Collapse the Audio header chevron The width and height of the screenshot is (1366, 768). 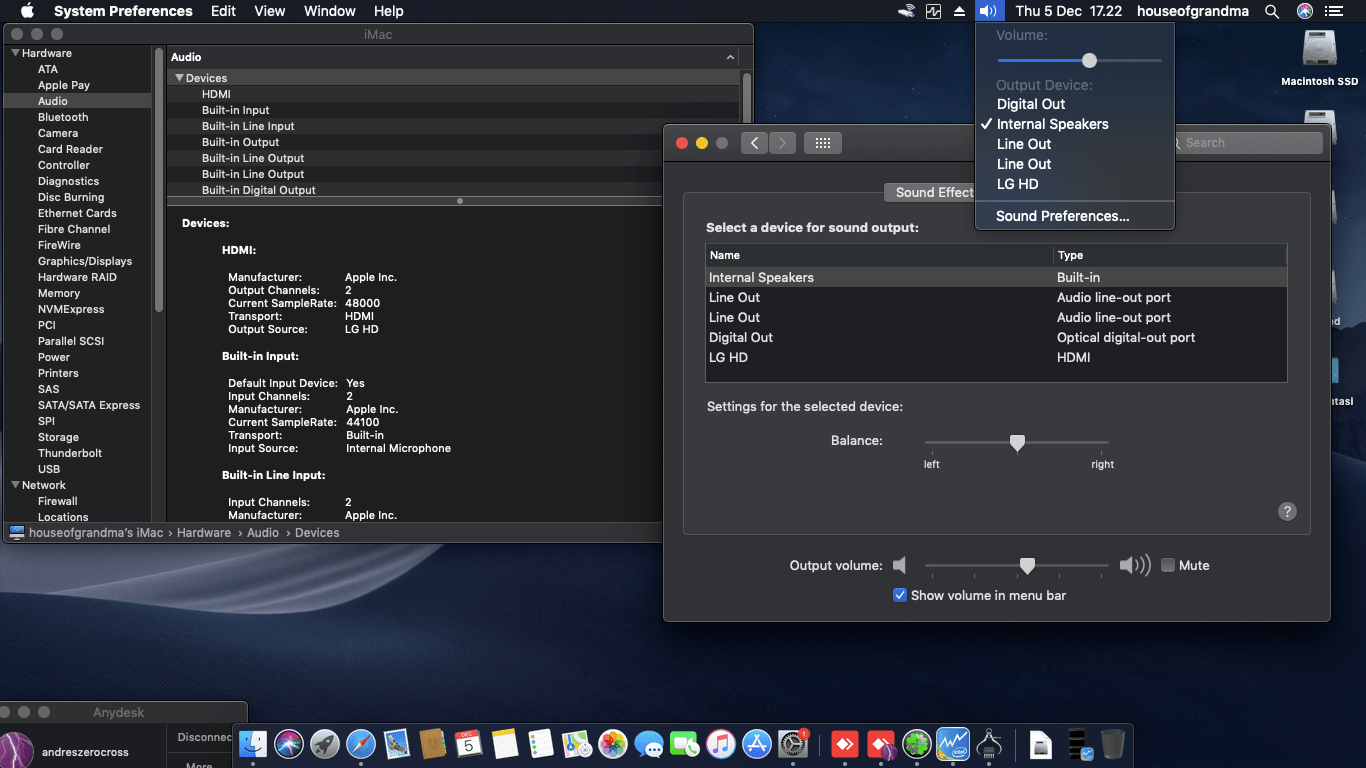pos(730,58)
